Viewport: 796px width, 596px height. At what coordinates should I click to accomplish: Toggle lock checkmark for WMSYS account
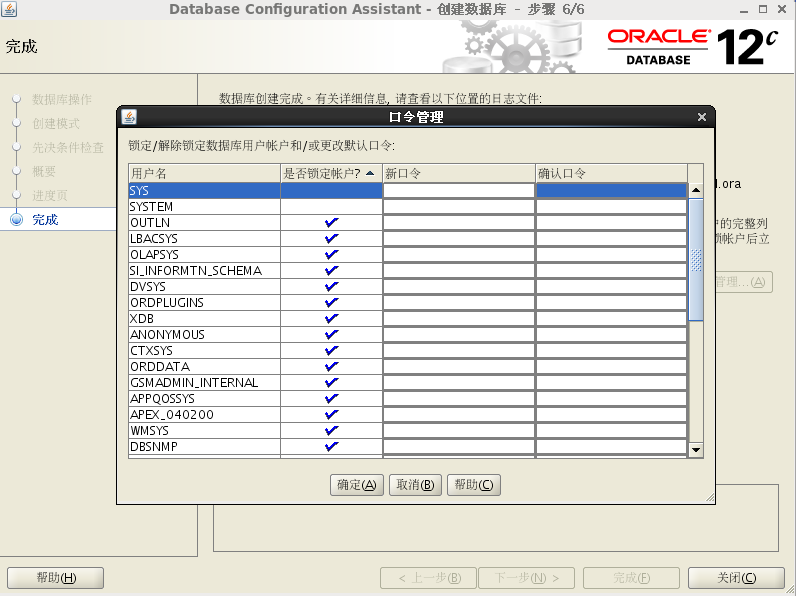point(331,431)
